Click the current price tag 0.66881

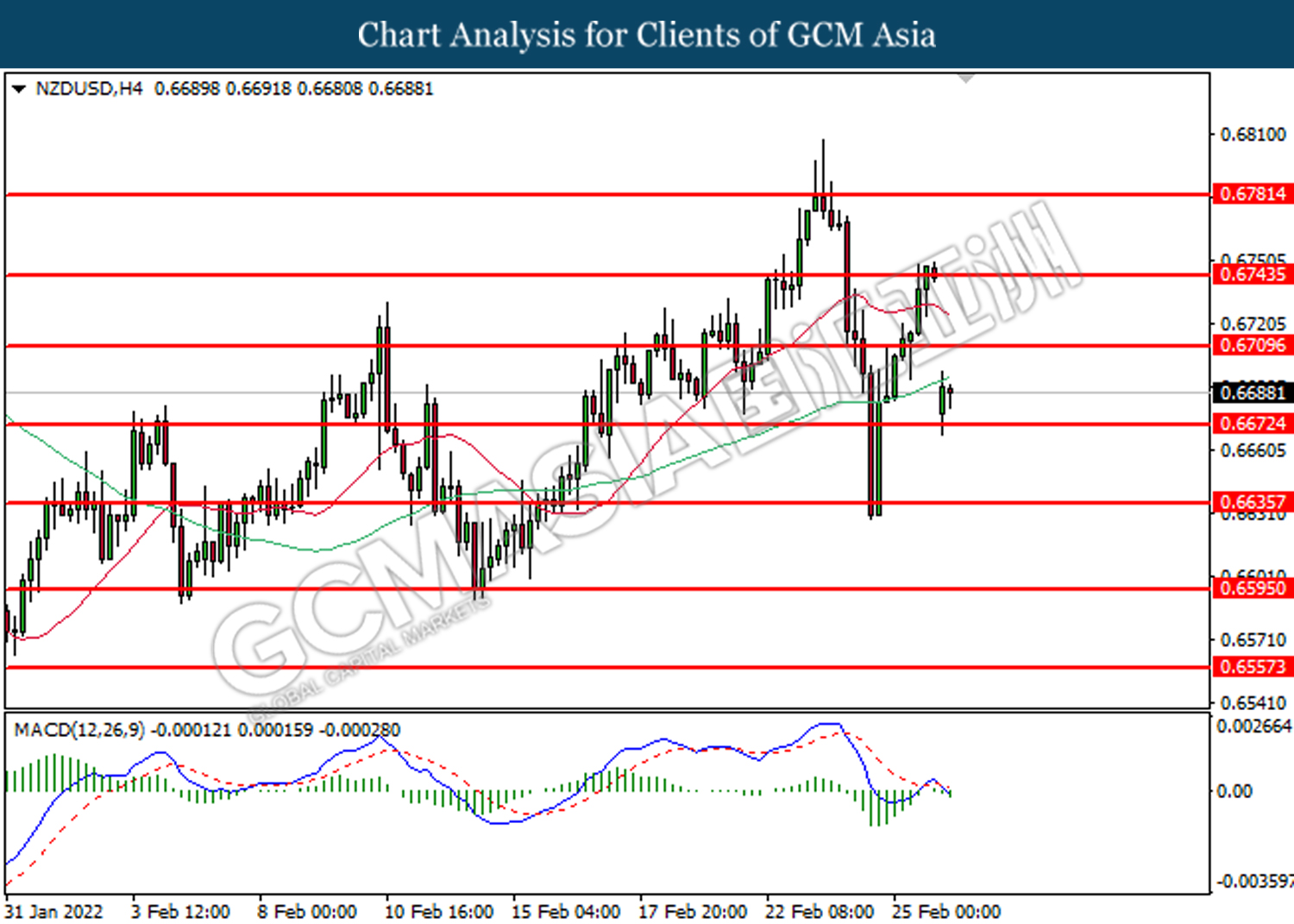pyautogui.click(x=1253, y=393)
